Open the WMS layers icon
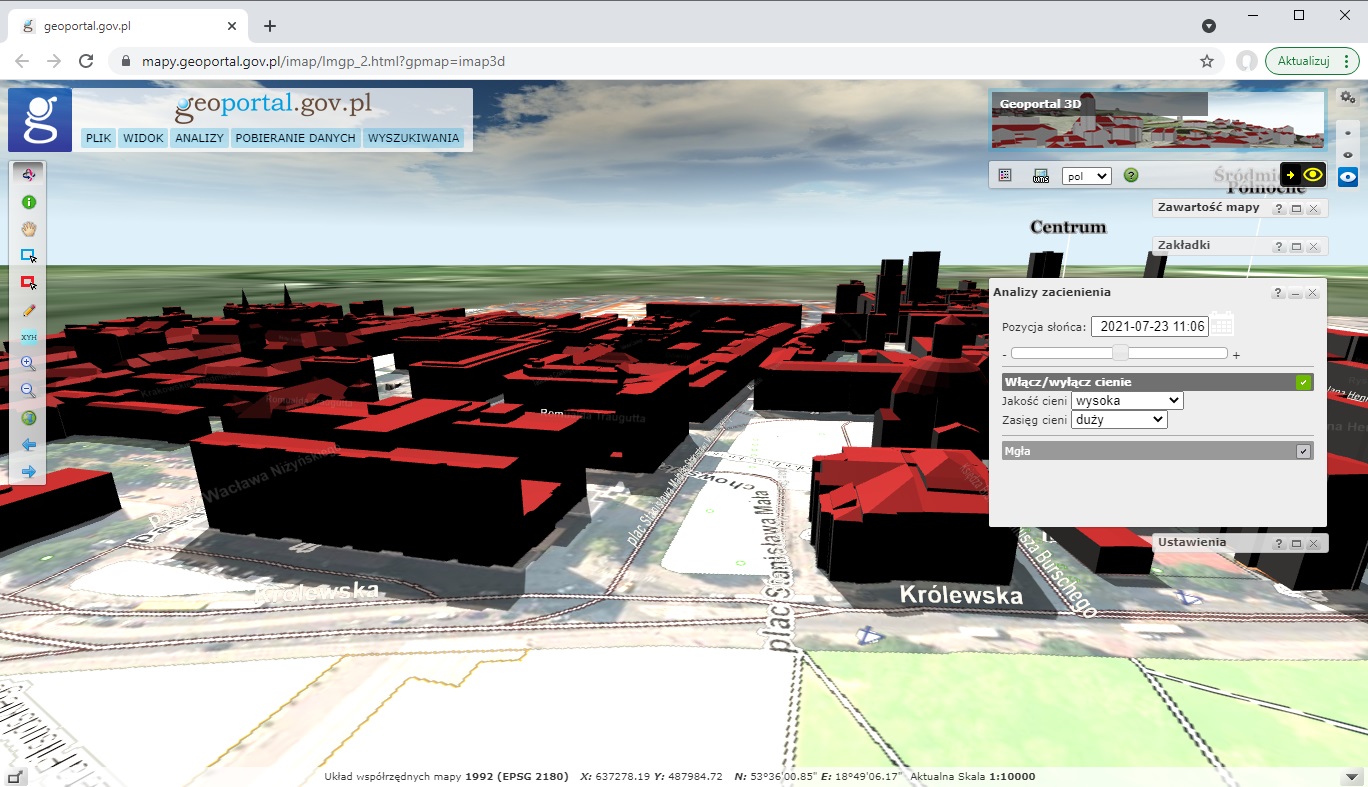This screenshot has width=1368, height=787. click(x=1041, y=175)
